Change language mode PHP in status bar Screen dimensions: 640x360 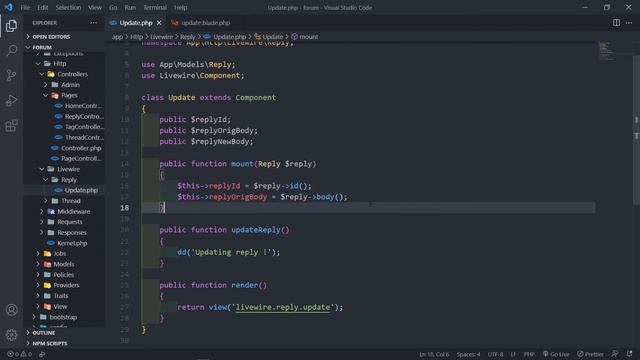[529, 354]
